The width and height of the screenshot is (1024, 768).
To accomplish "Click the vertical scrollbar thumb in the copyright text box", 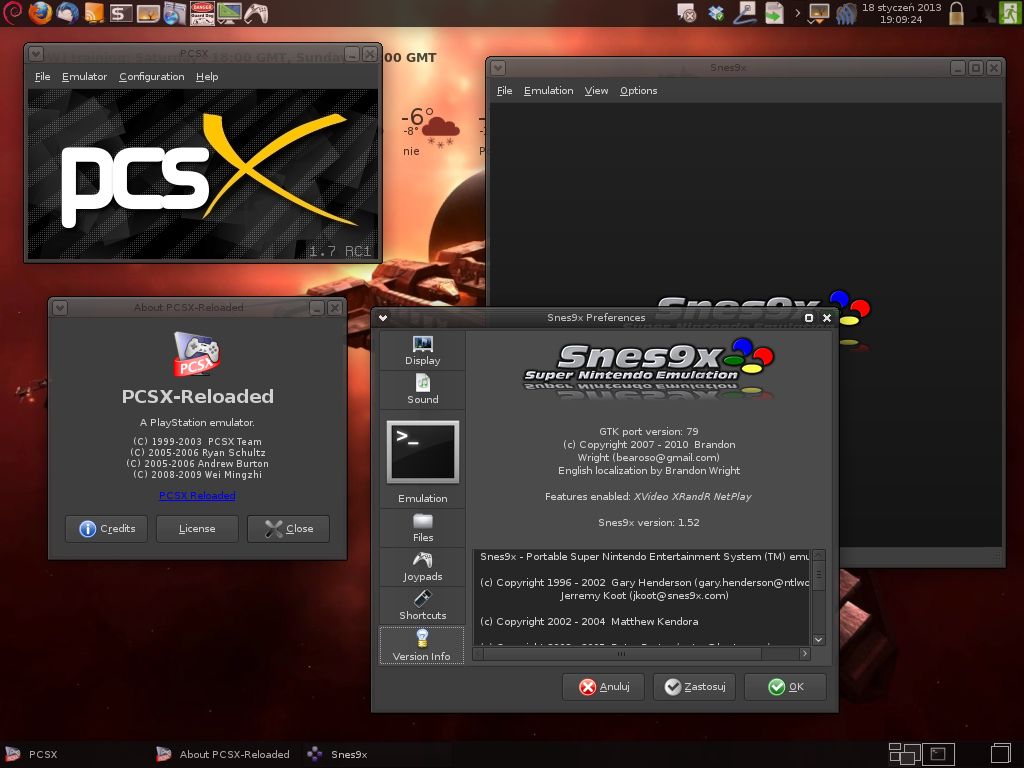I will click(818, 575).
